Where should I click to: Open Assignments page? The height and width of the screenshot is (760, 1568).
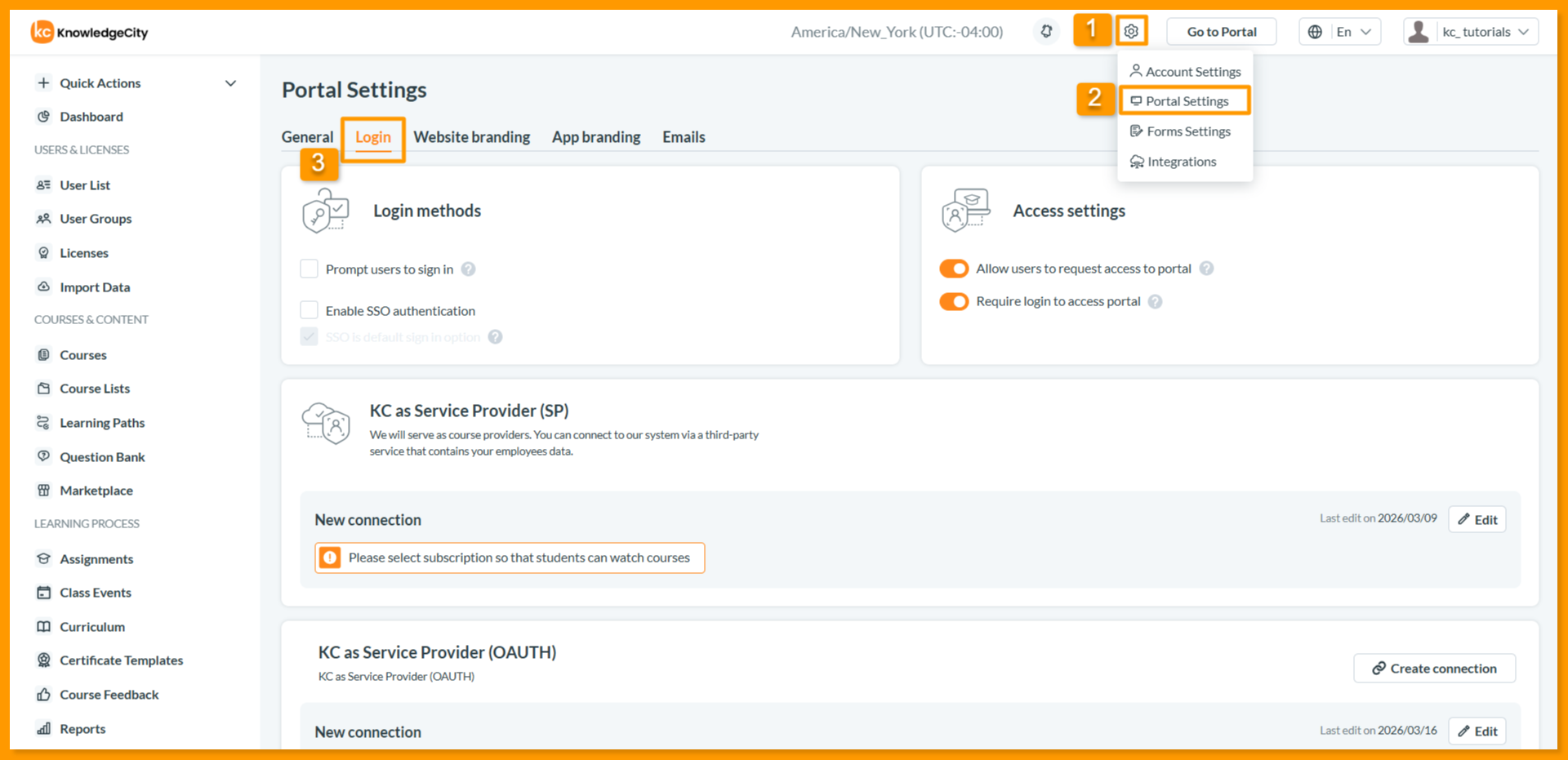96,559
